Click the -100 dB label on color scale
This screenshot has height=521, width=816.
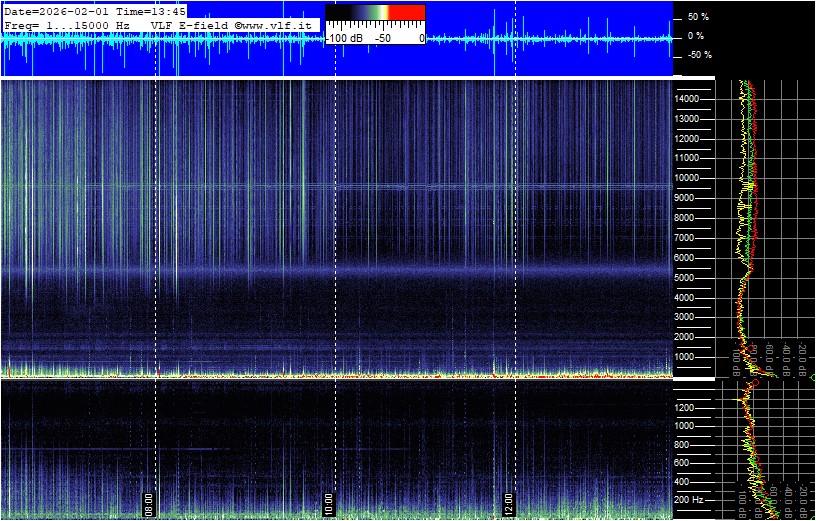pos(345,38)
